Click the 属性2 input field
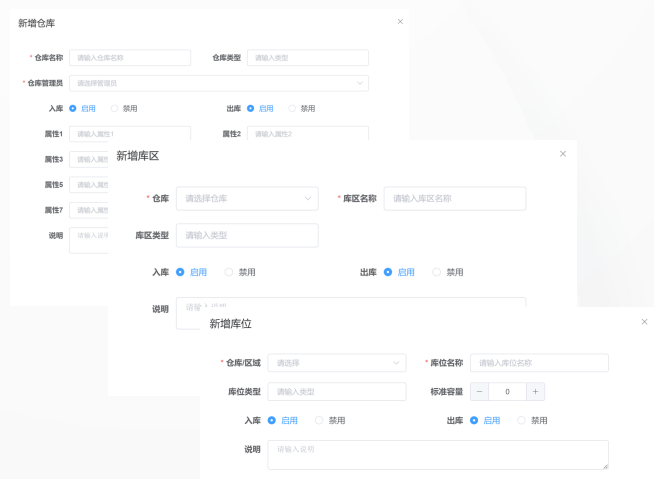The height and width of the screenshot is (479, 654). pos(307,134)
